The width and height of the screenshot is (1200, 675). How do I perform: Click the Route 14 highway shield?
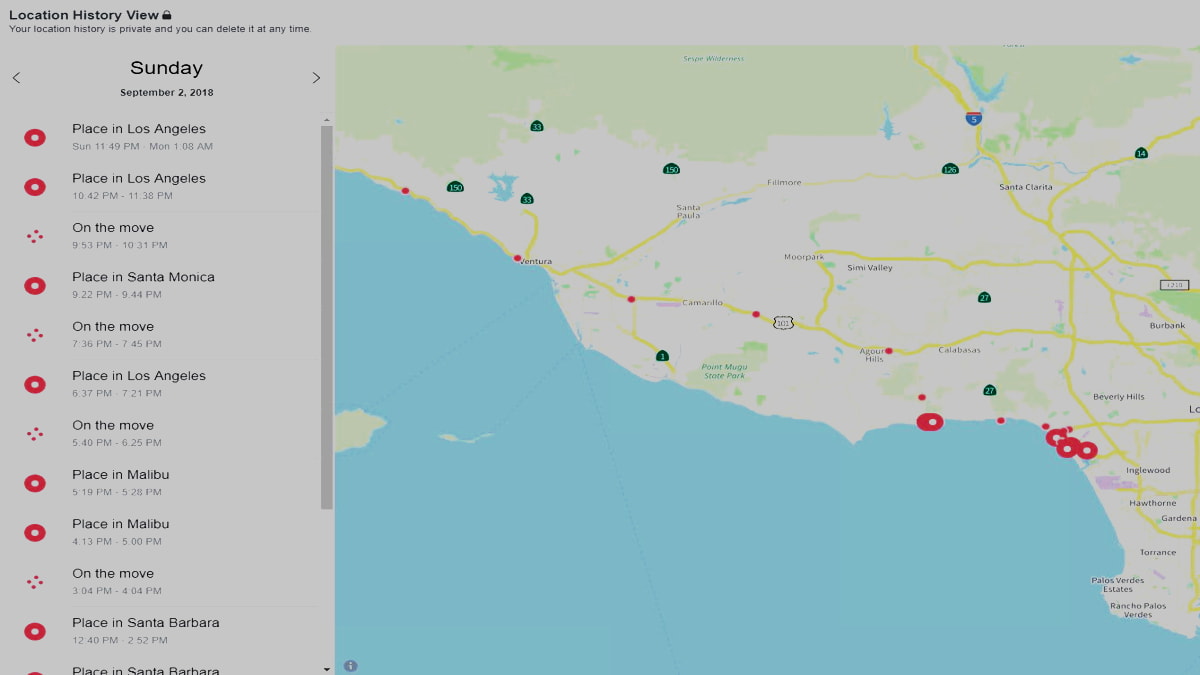1141,153
